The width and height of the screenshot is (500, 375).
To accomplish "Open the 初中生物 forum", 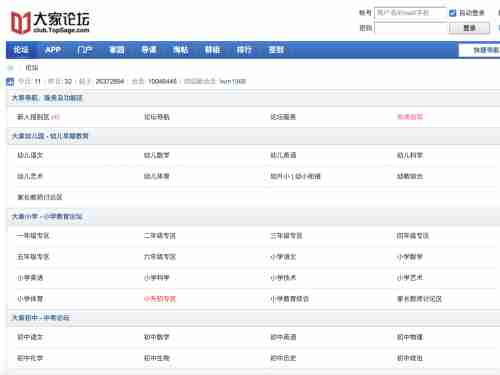I will pos(157,358).
